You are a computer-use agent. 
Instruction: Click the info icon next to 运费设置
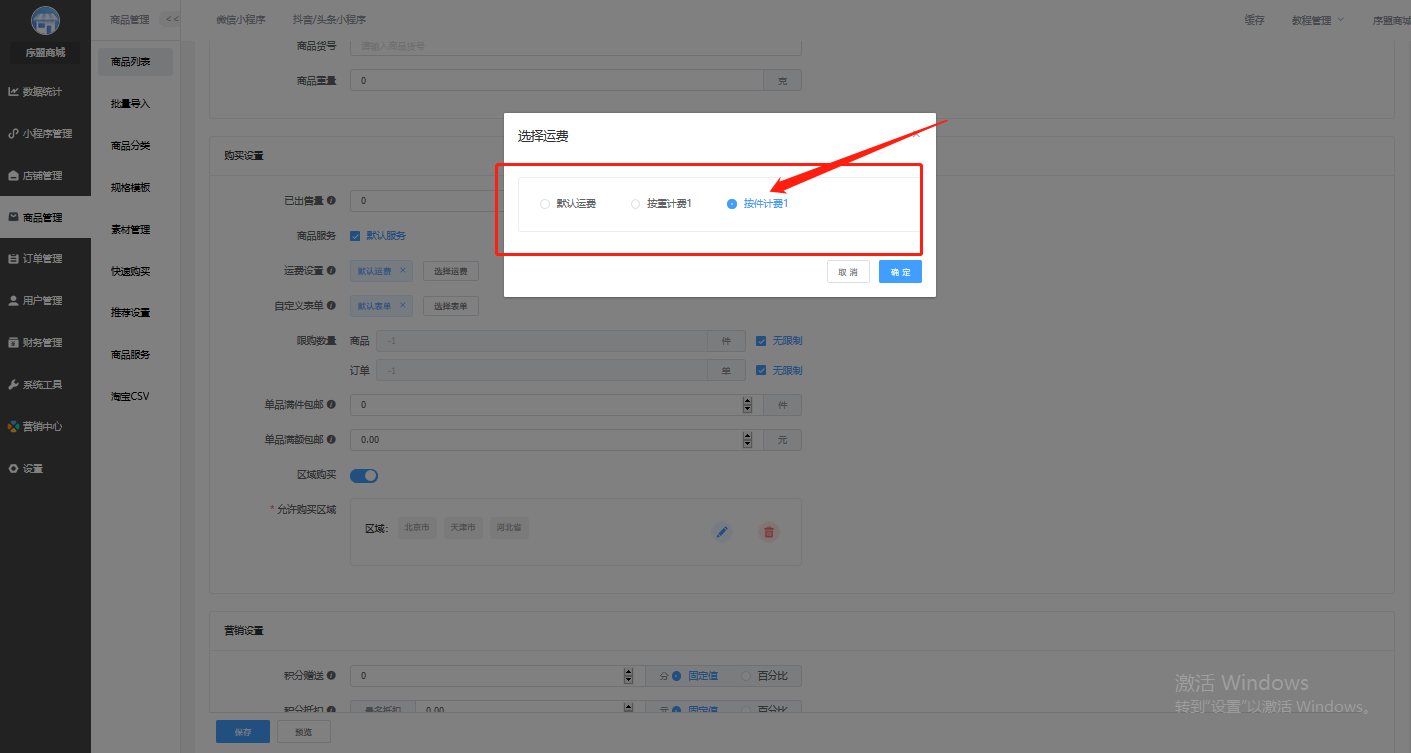click(331, 270)
